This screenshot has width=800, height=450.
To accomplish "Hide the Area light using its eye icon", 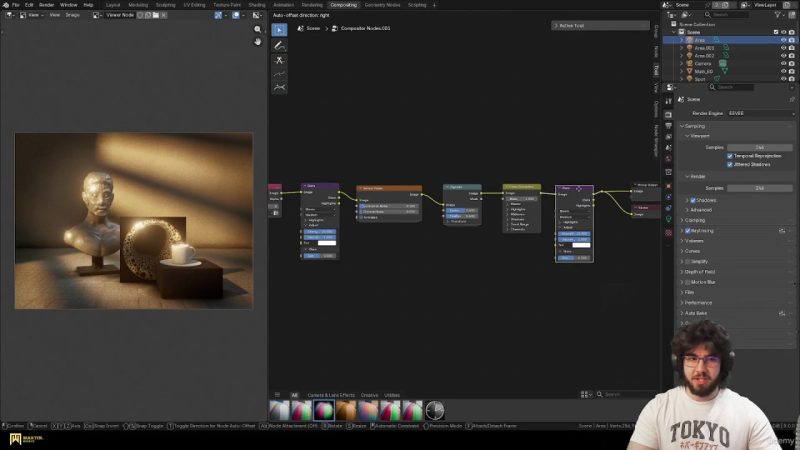I will point(783,40).
